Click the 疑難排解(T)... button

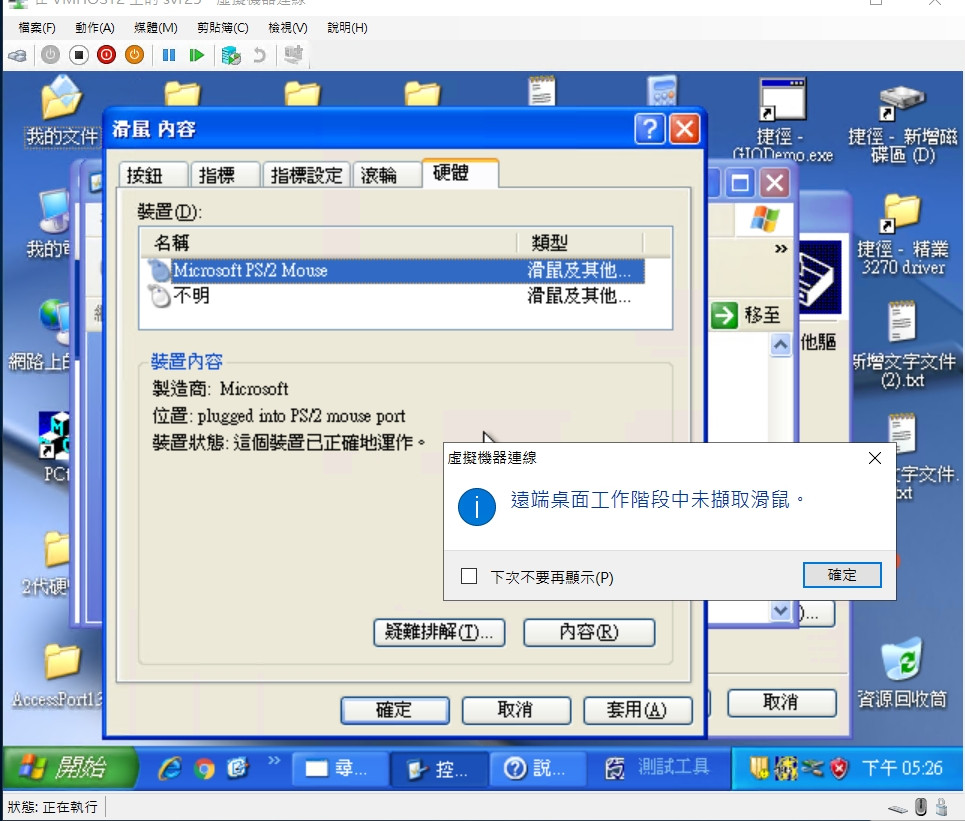click(439, 632)
